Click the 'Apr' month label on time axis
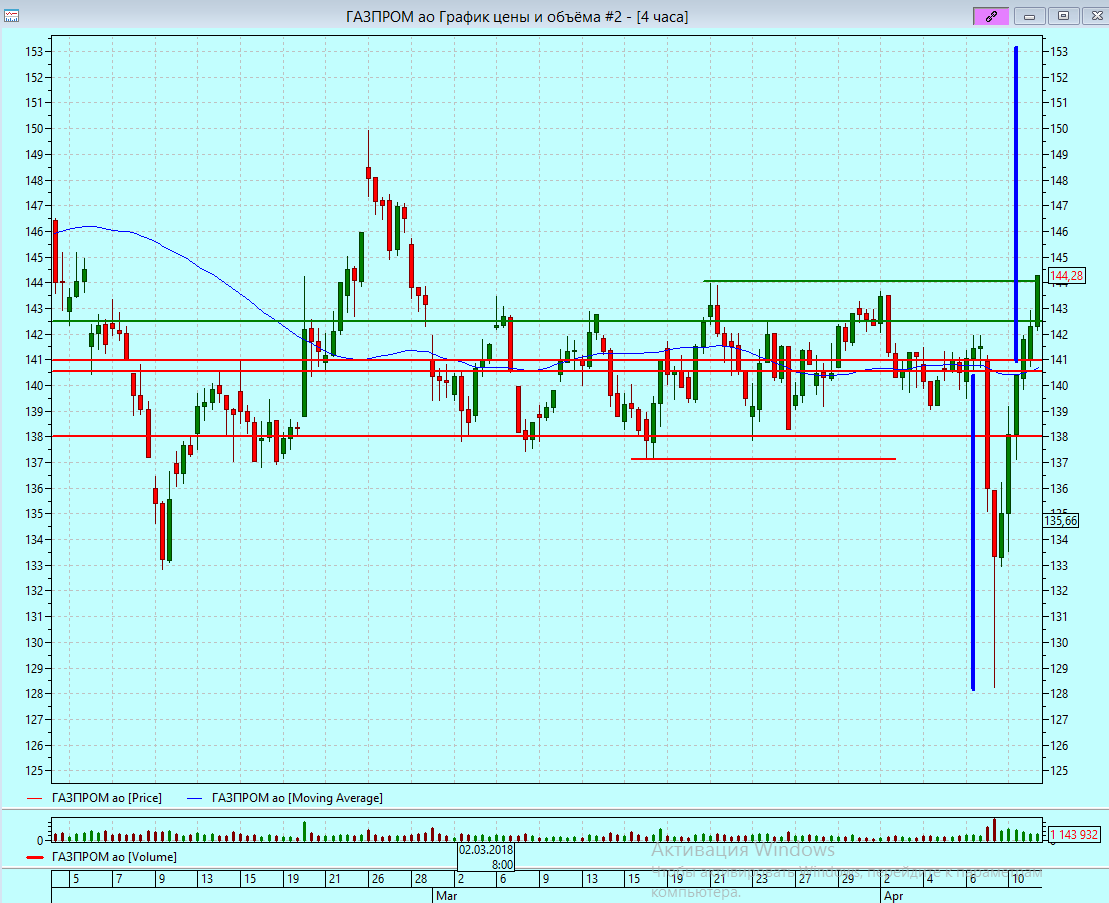This screenshot has width=1109, height=903. 893,896
